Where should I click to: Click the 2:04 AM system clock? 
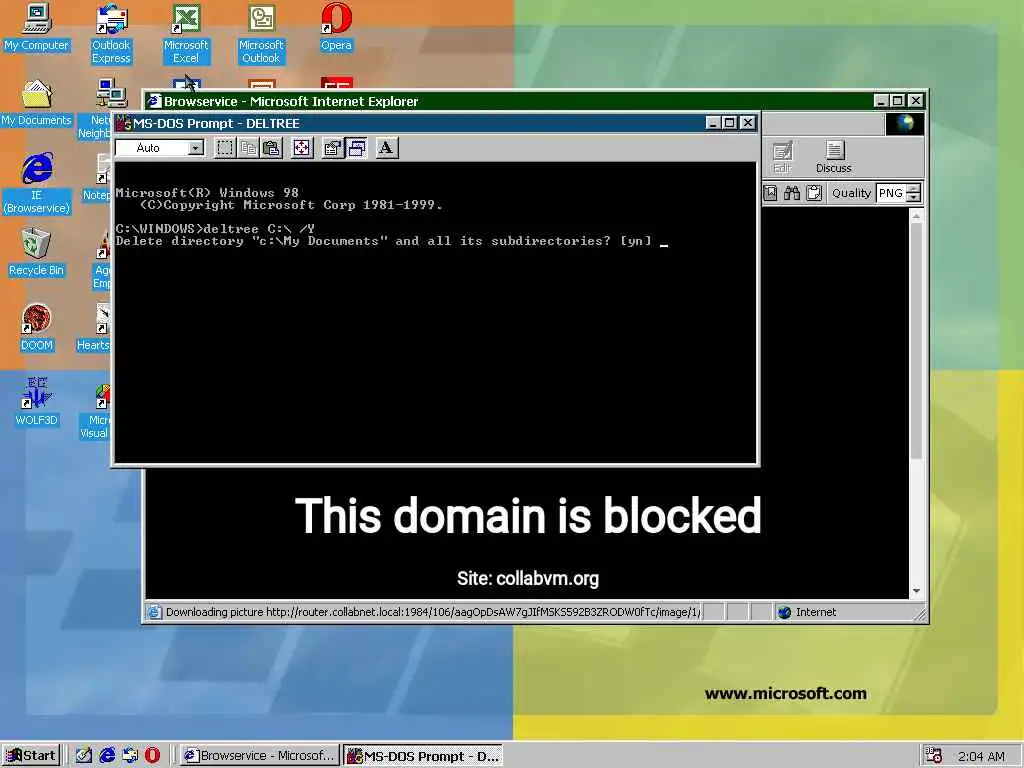[981, 756]
